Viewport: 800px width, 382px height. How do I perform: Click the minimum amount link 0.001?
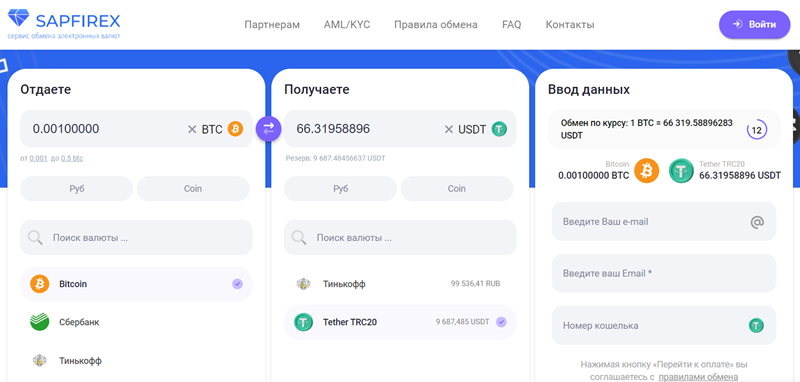pos(38,158)
